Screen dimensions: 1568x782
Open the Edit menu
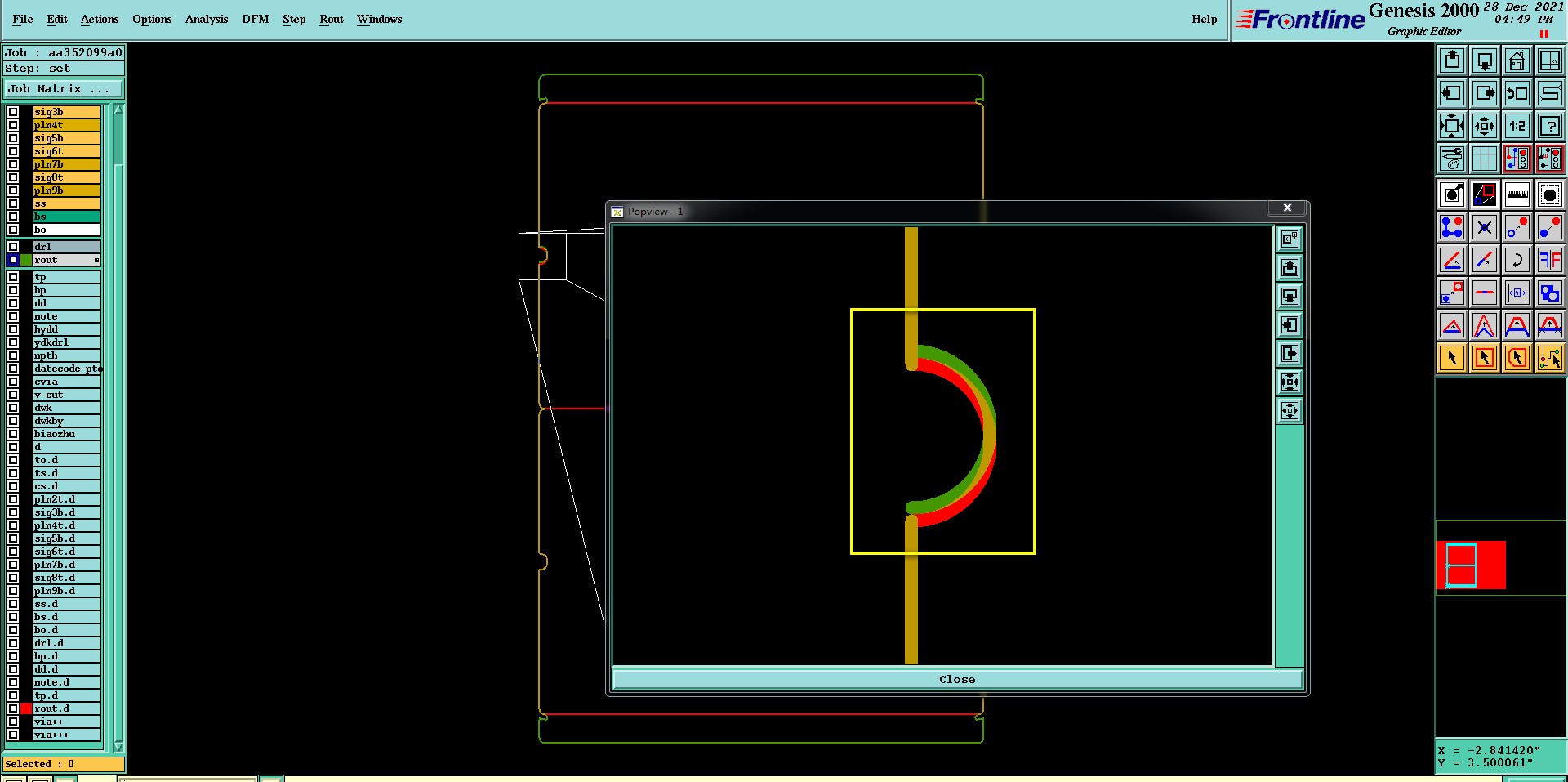point(57,19)
